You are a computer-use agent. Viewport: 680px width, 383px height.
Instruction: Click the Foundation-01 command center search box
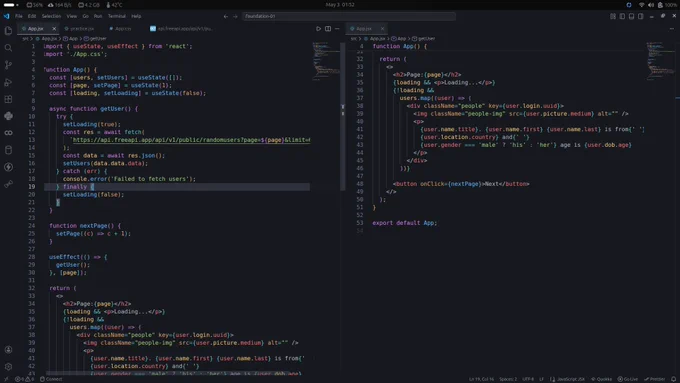tap(349, 16)
